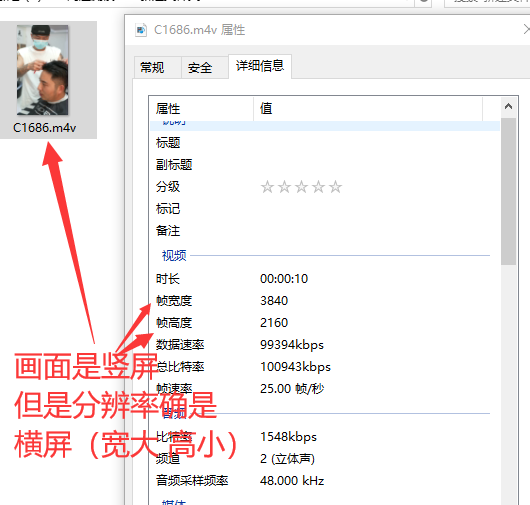Screen dimensions: 530x505
Task: Click the vertical scrollbar thumb in details list
Action: (x=508, y=191)
